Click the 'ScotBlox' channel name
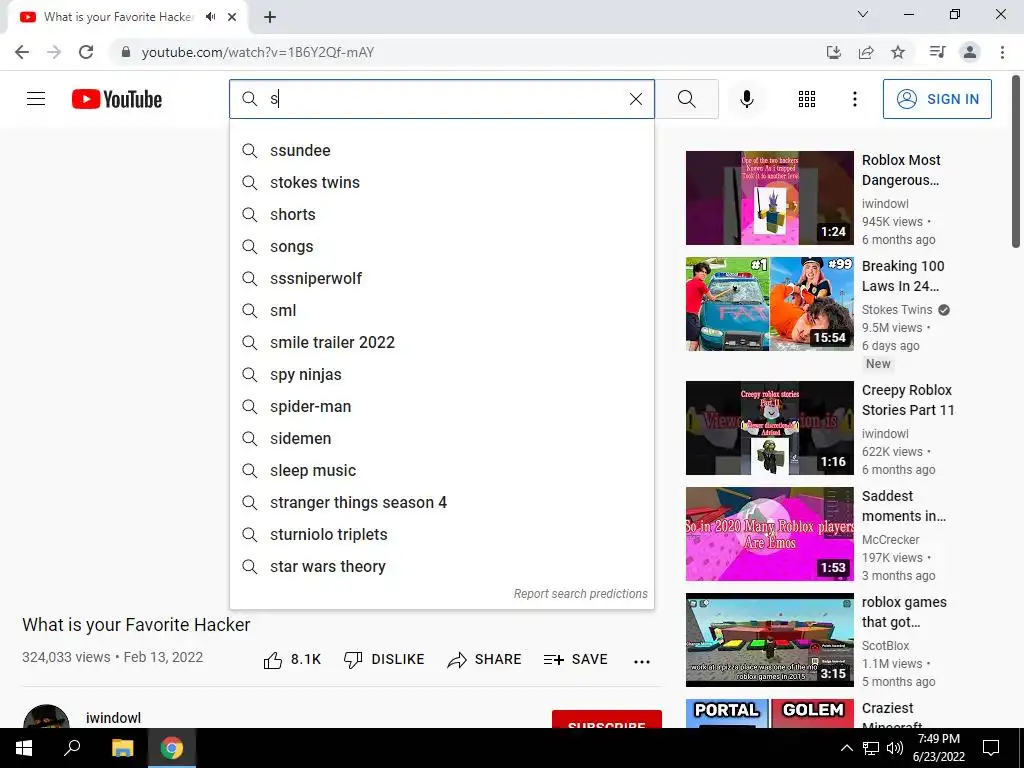Image resolution: width=1024 pixels, height=768 pixels. pos(885,645)
